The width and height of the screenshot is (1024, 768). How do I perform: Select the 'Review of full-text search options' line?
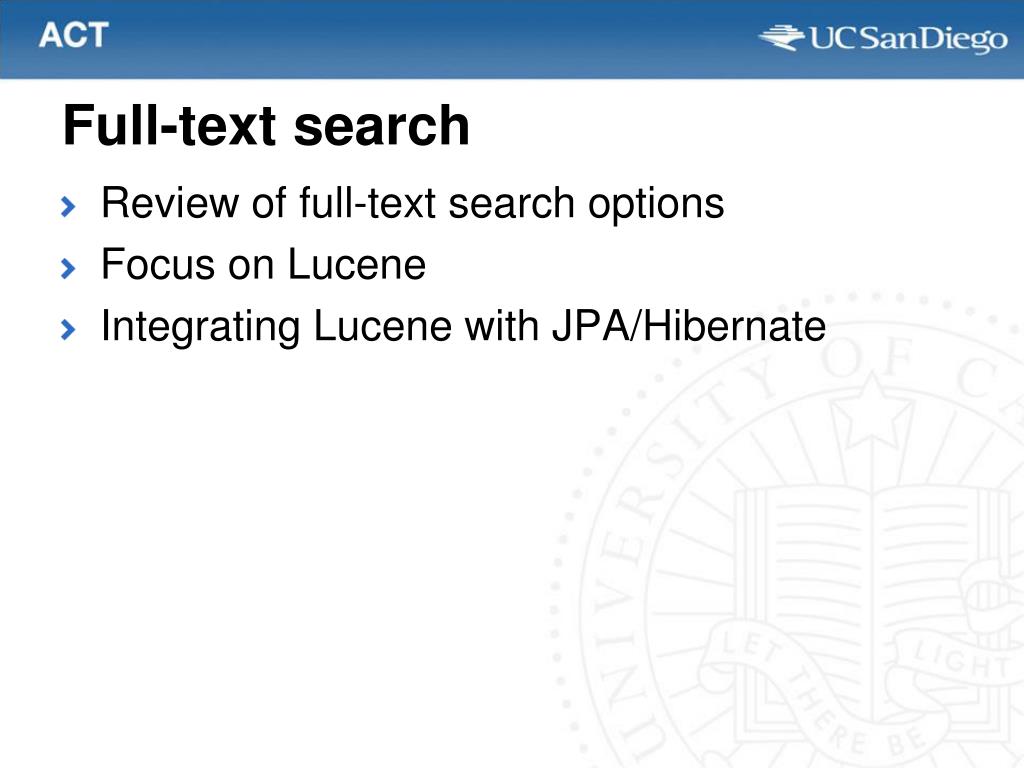click(x=413, y=203)
